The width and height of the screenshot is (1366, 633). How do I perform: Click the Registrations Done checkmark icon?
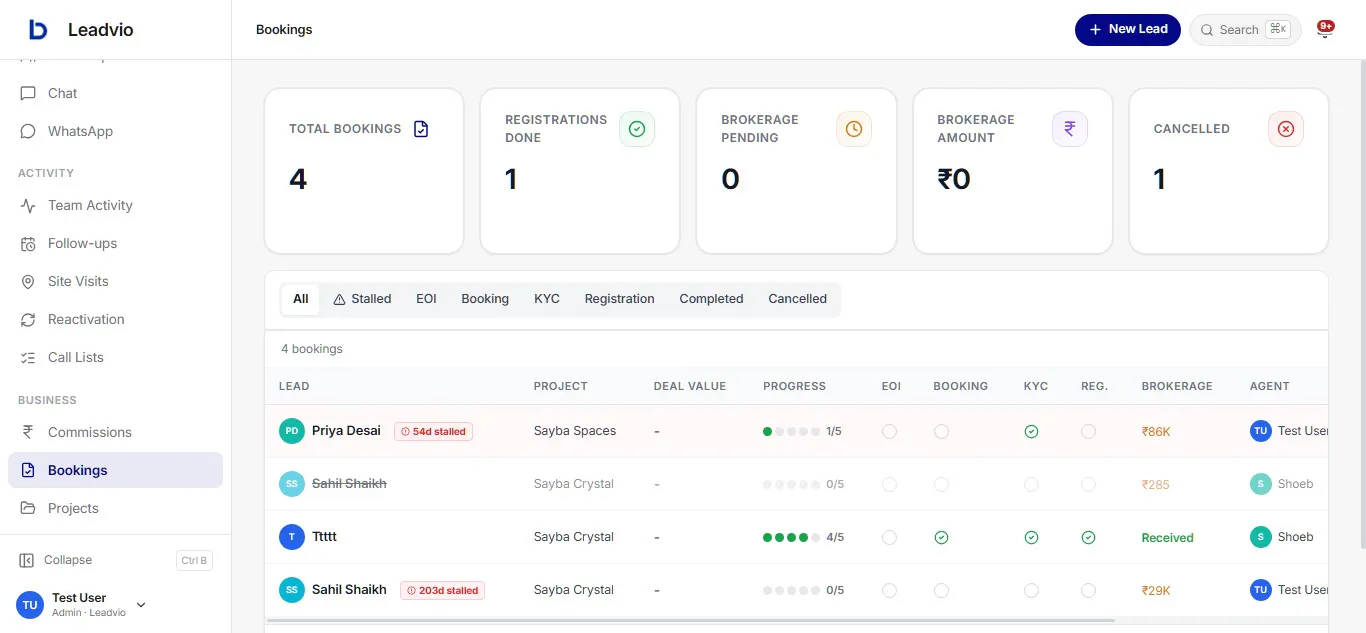637,129
